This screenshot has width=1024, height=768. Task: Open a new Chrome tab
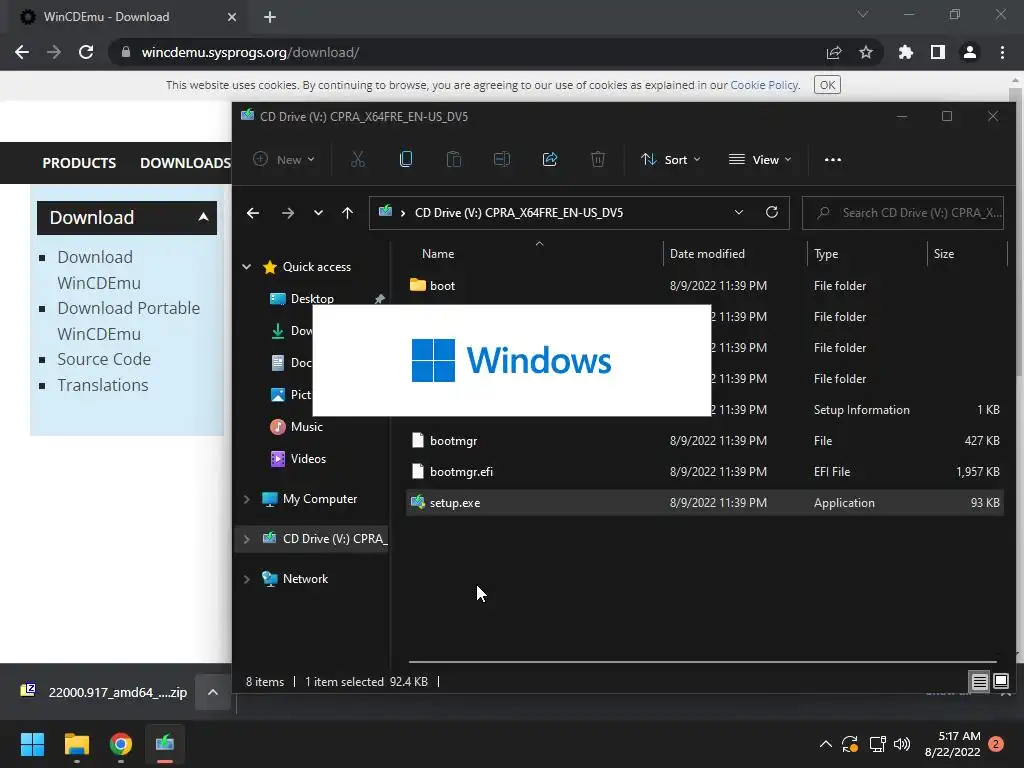point(270,17)
